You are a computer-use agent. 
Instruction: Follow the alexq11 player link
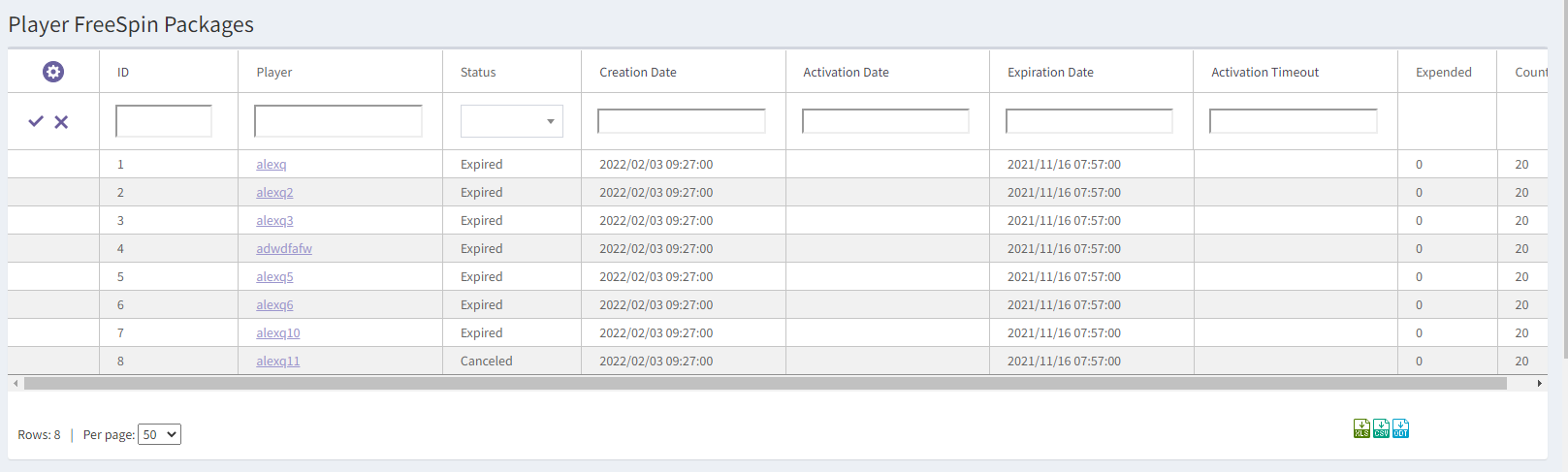(x=277, y=362)
